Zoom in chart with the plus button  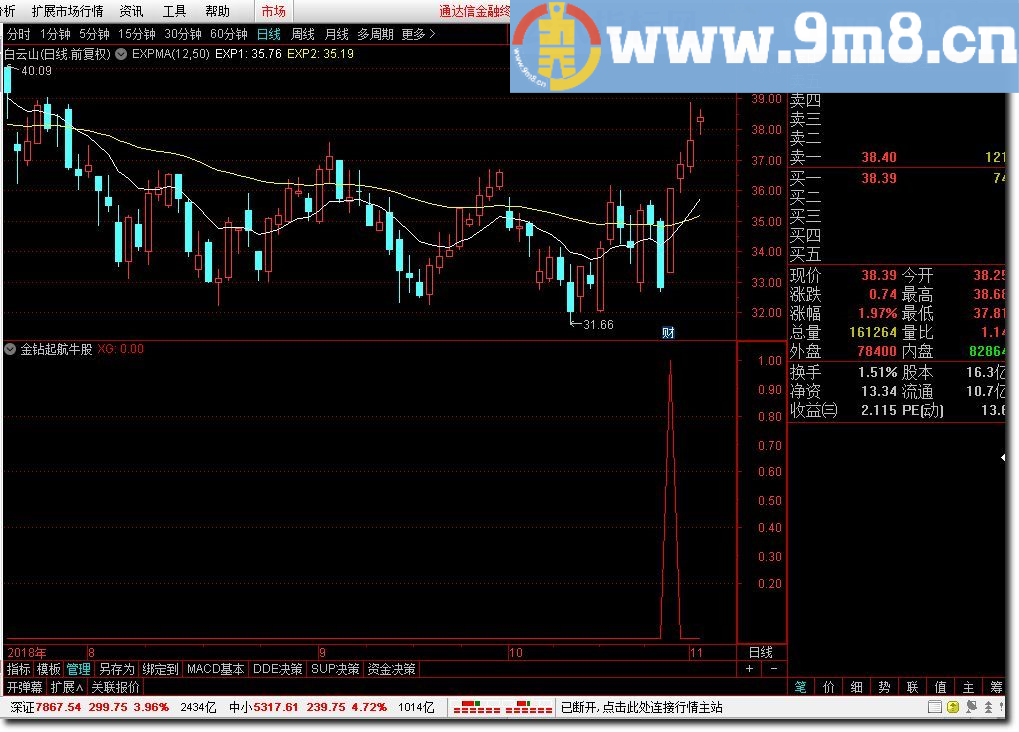749,668
